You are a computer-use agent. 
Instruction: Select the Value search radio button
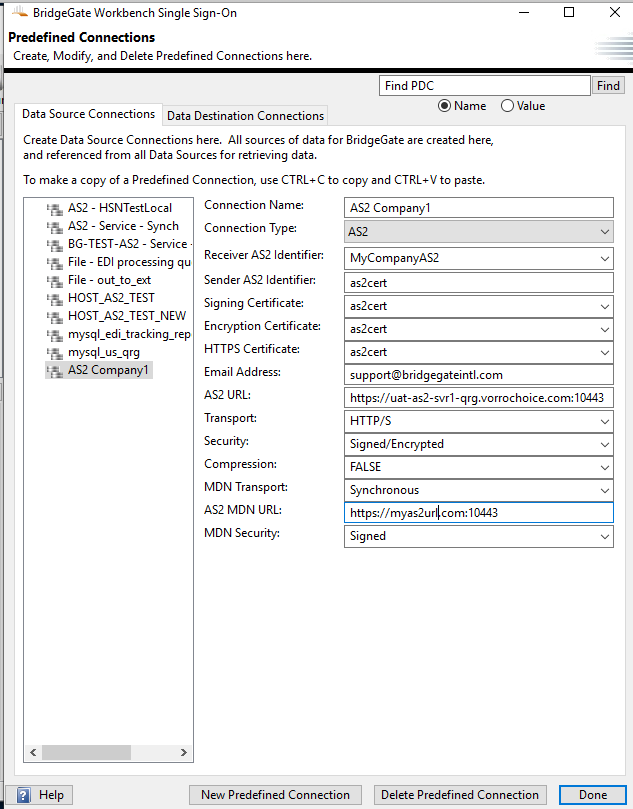point(507,106)
